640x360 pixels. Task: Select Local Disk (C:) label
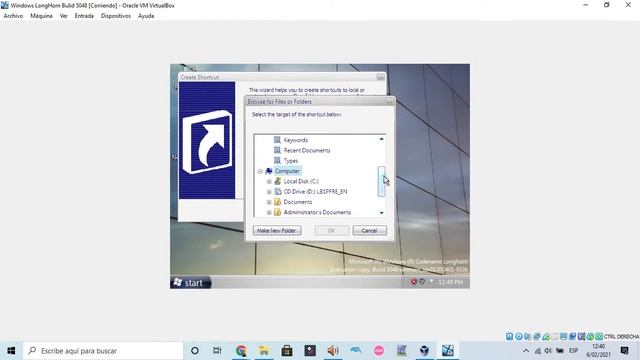pyautogui.click(x=301, y=181)
